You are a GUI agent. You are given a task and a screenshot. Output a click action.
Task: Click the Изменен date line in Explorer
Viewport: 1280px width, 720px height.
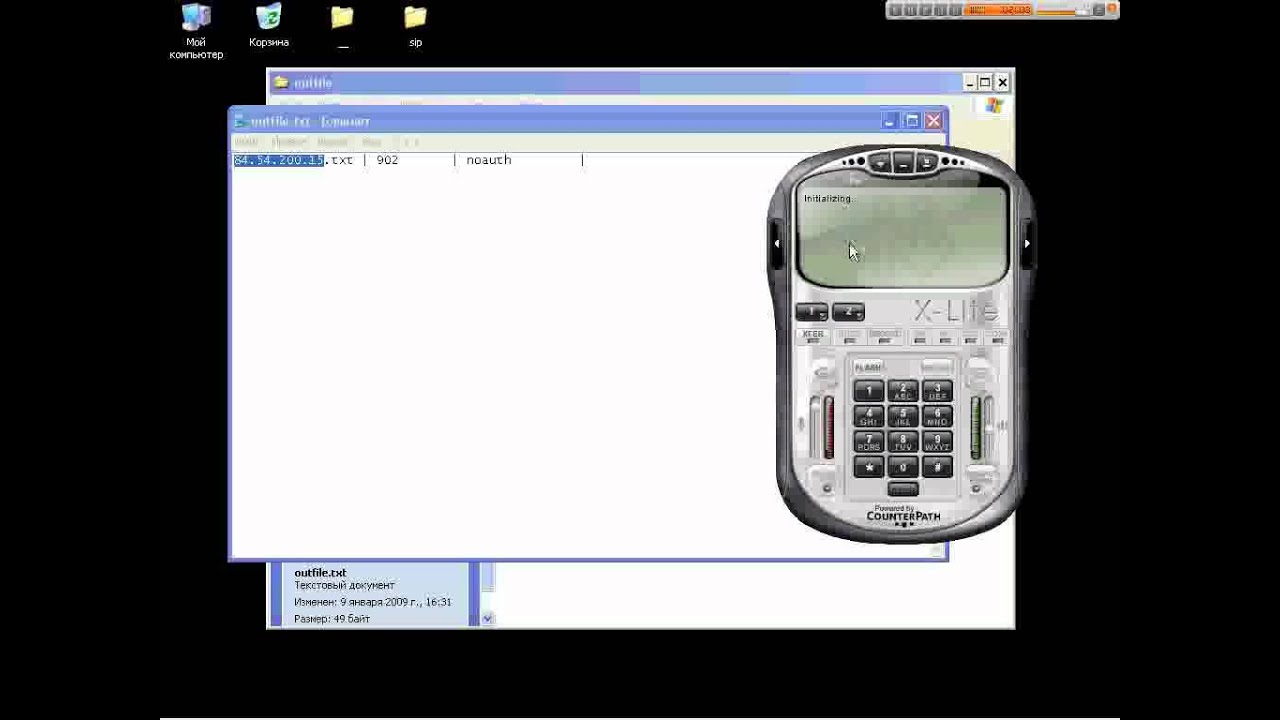pyautogui.click(x=373, y=602)
